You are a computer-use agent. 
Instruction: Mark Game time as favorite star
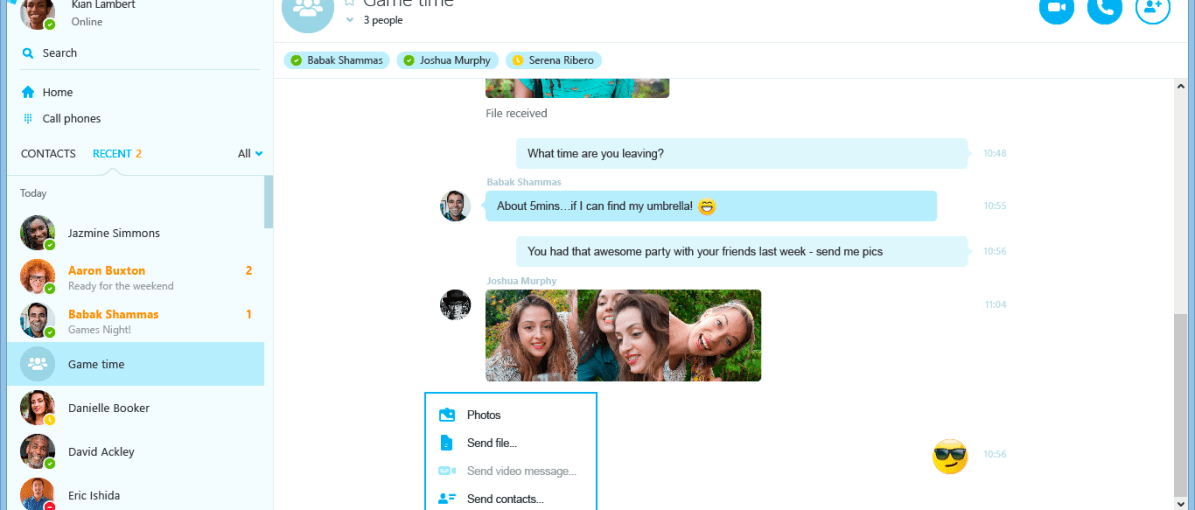pyautogui.click(x=350, y=3)
